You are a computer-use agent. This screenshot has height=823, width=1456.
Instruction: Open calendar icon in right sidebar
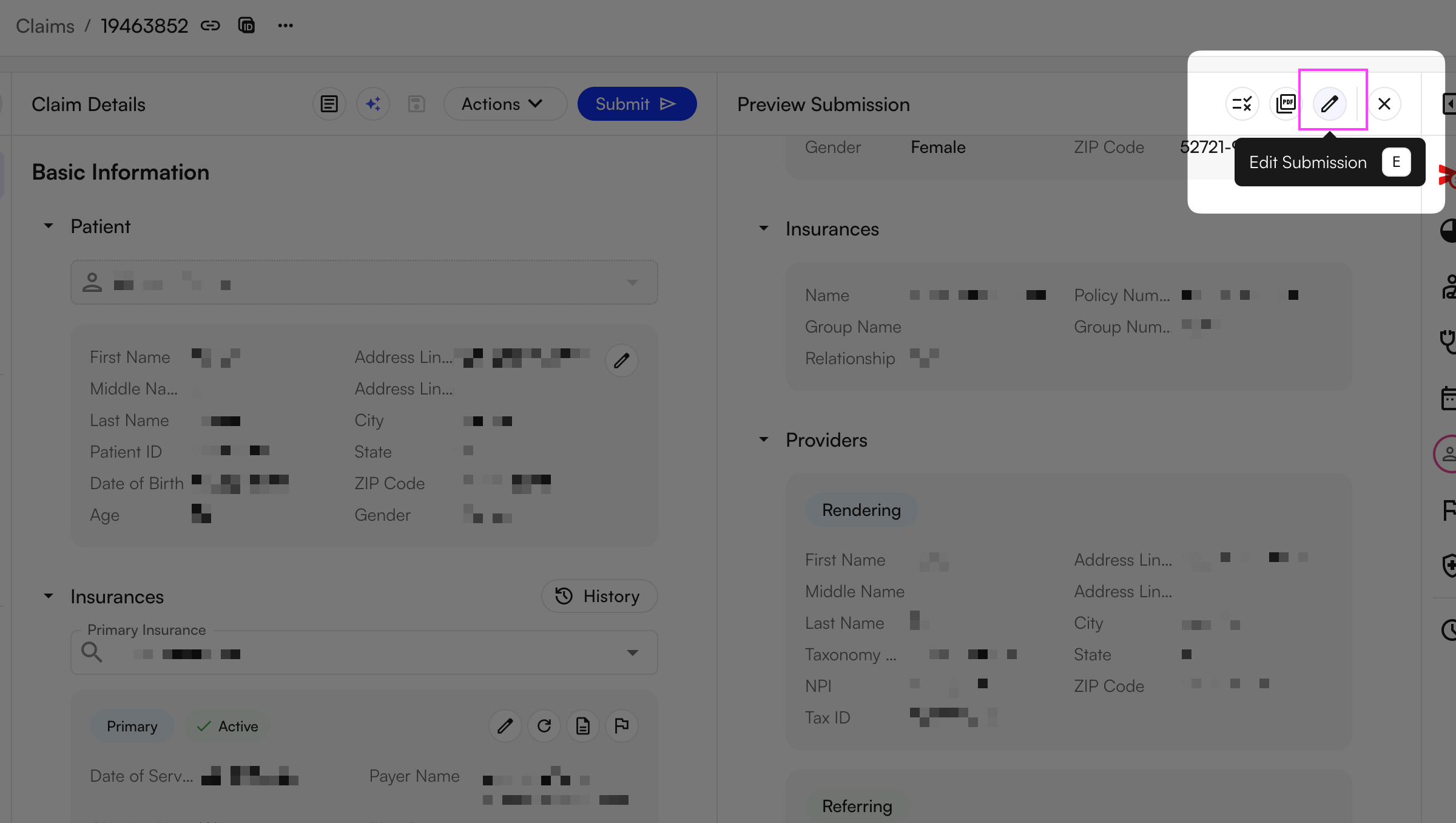coord(1449,398)
